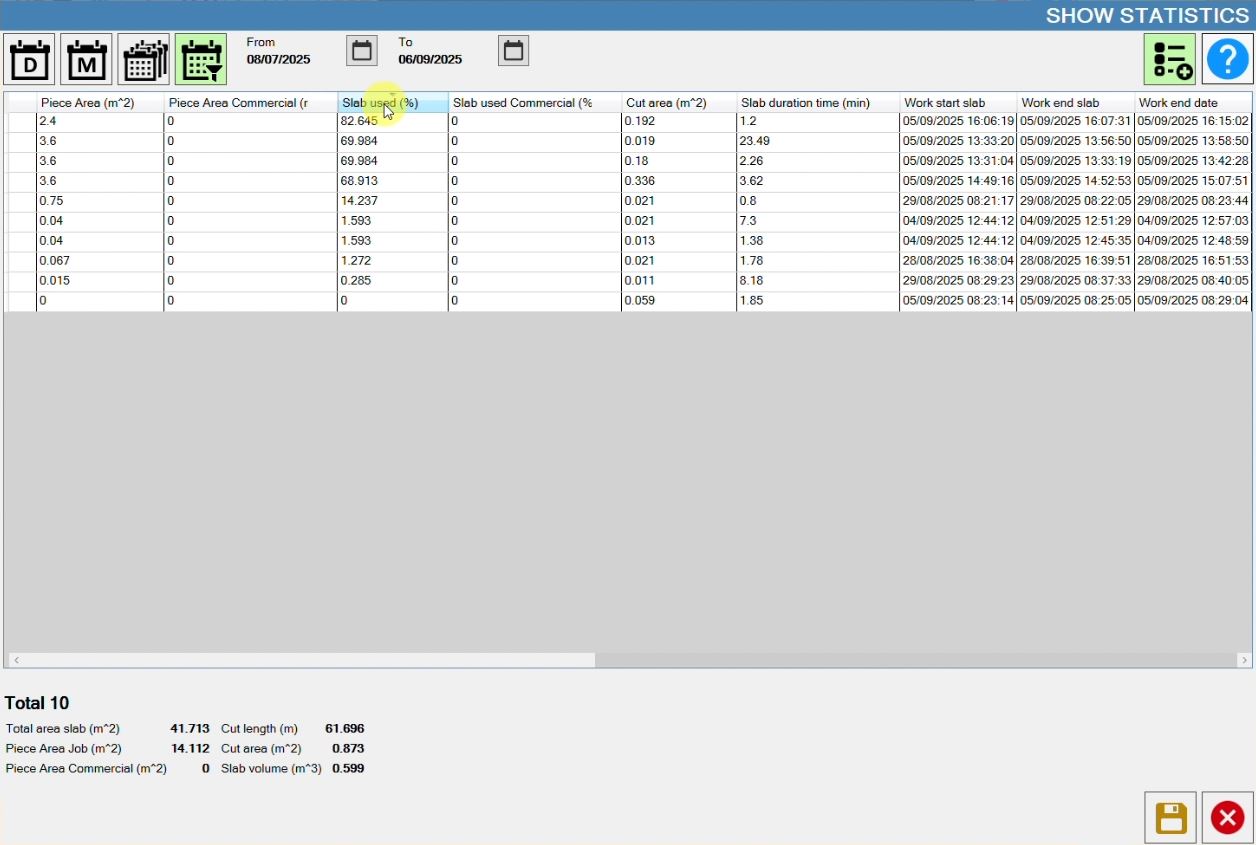Select work end date 05/09/2025 08:29:04
1256x845 pixels.
tap(1192, 302)
